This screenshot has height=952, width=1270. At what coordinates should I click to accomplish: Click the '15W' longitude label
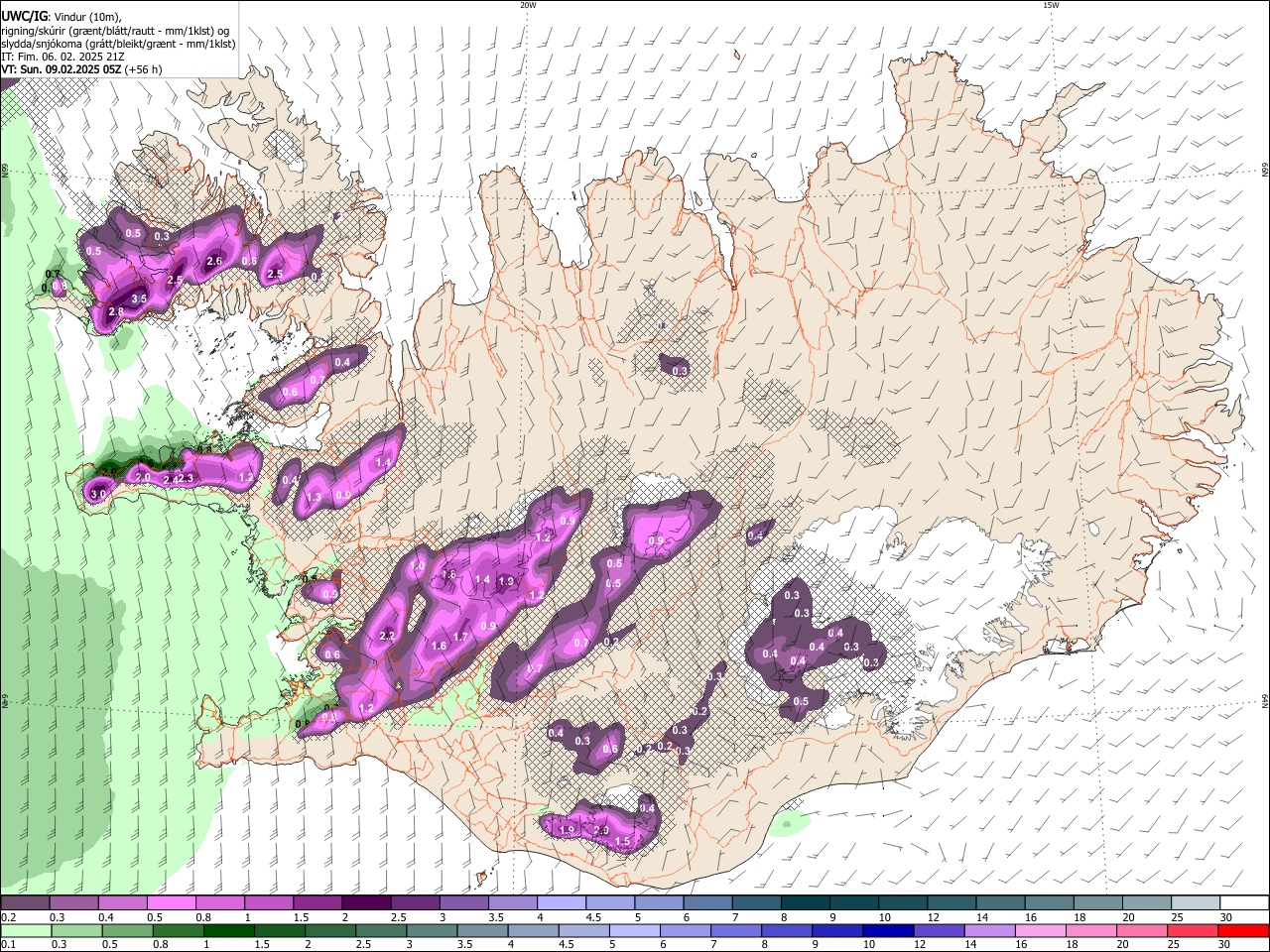tap(1051, 5)
